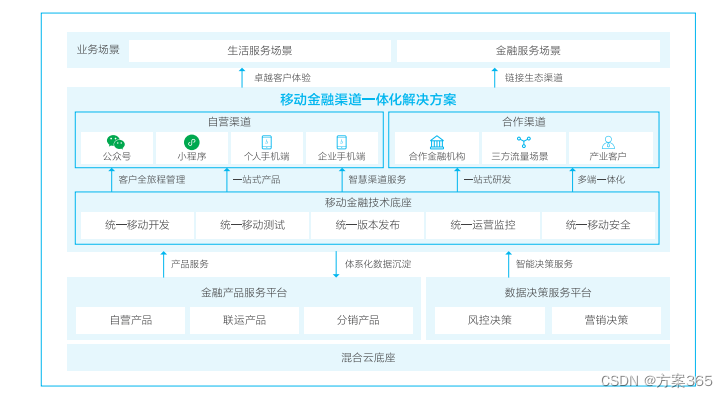The height and width of the screenshot is (398, 728).
Task: Click the 卓越客户体验 label
Action: (282, 78)
